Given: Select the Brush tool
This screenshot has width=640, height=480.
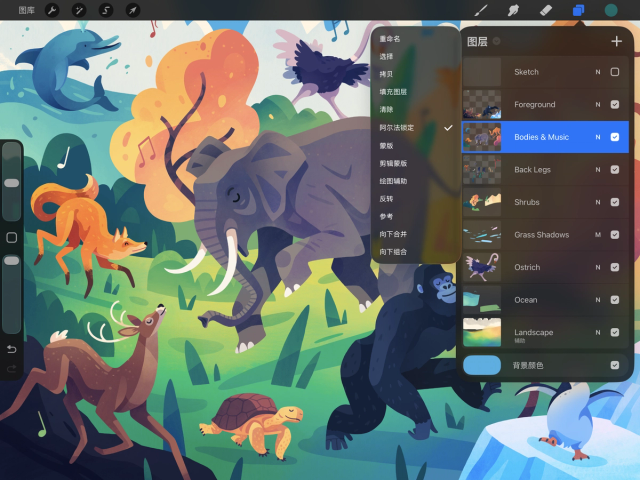Looking at the screenshot, I should 481,10.
